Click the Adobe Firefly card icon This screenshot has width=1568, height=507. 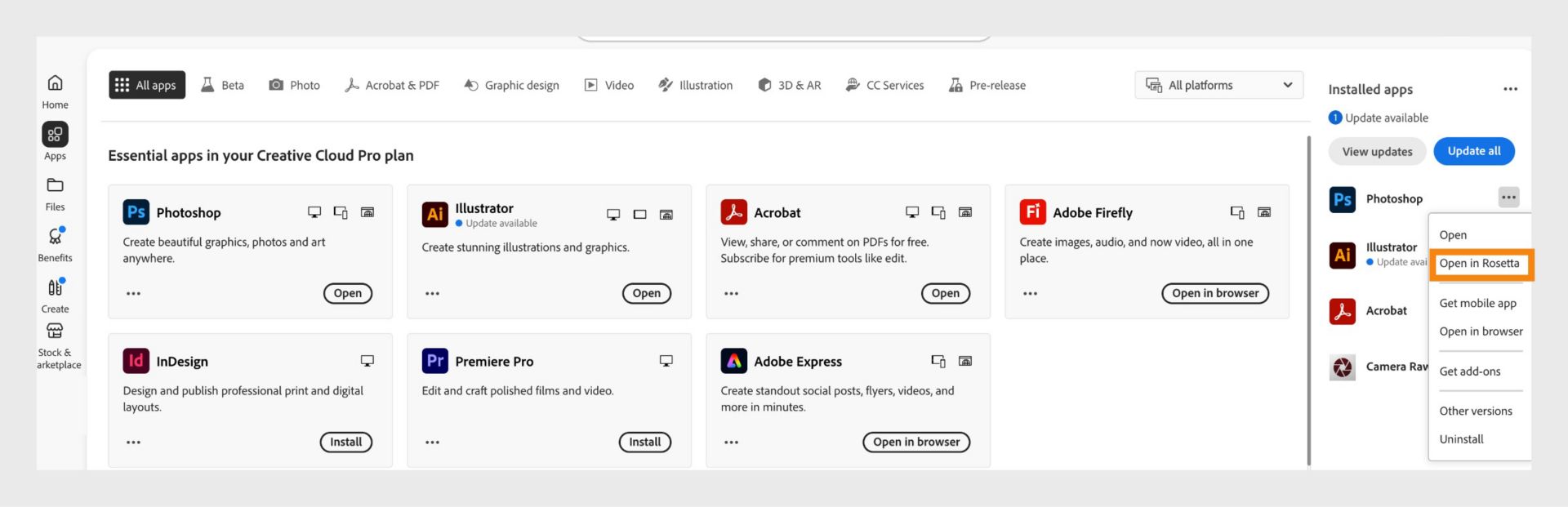click(x=1032, y=212)
